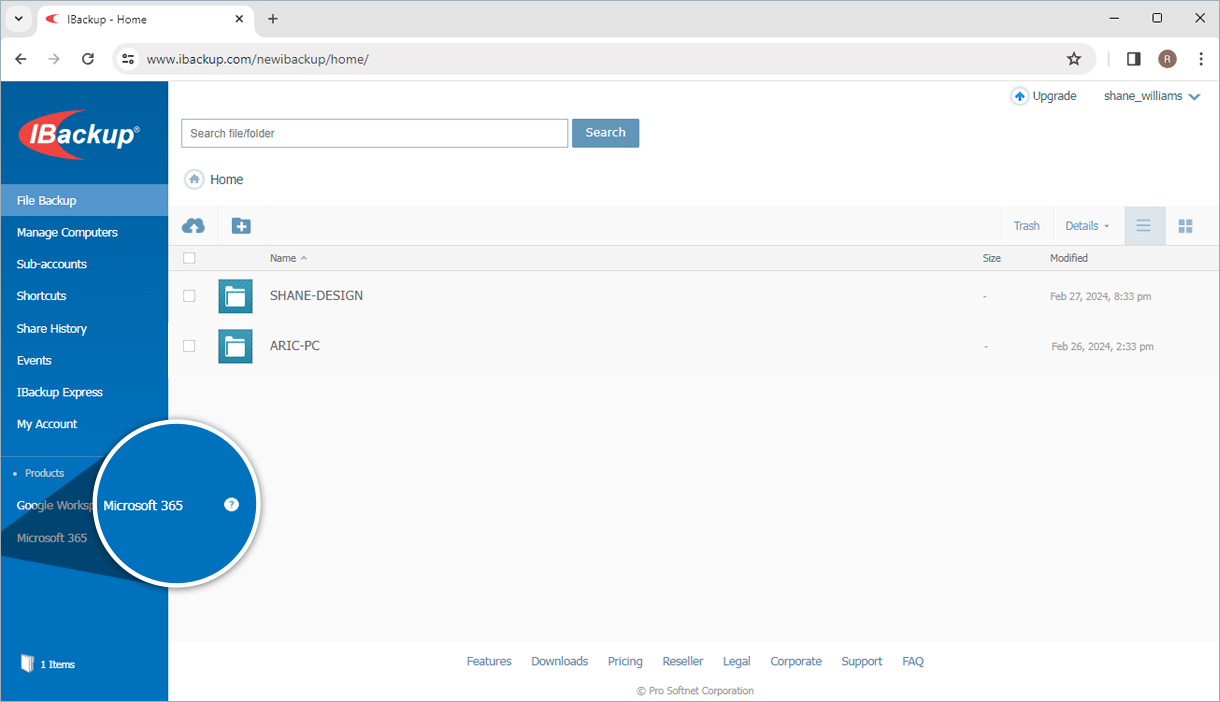1220x702 pixels.
Task: Open the FAQ footer link
Action: point(913,661)
